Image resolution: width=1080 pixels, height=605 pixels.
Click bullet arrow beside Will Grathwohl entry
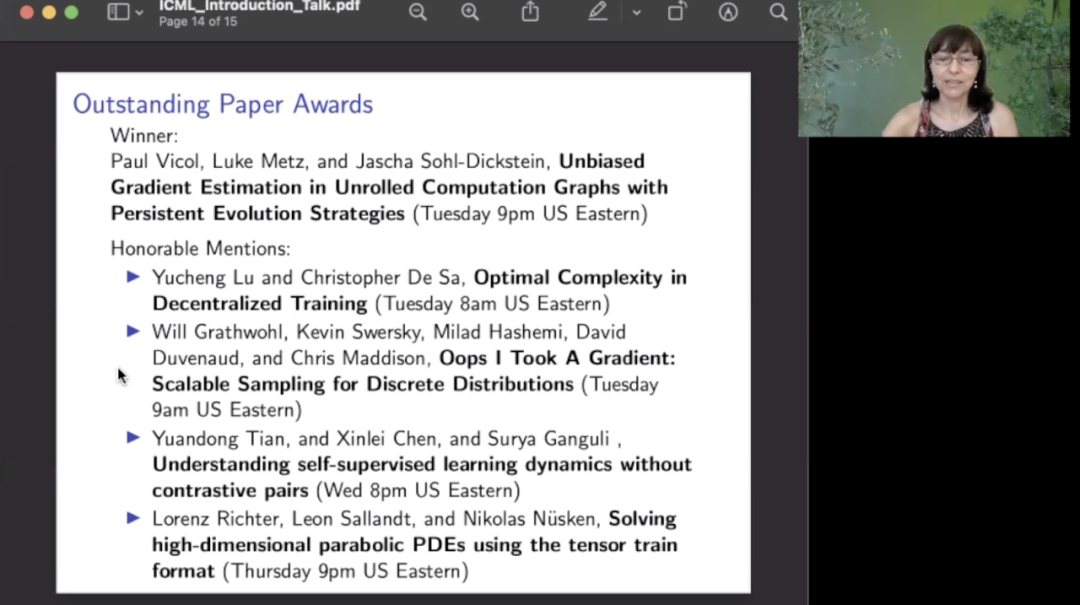(133, 331)
